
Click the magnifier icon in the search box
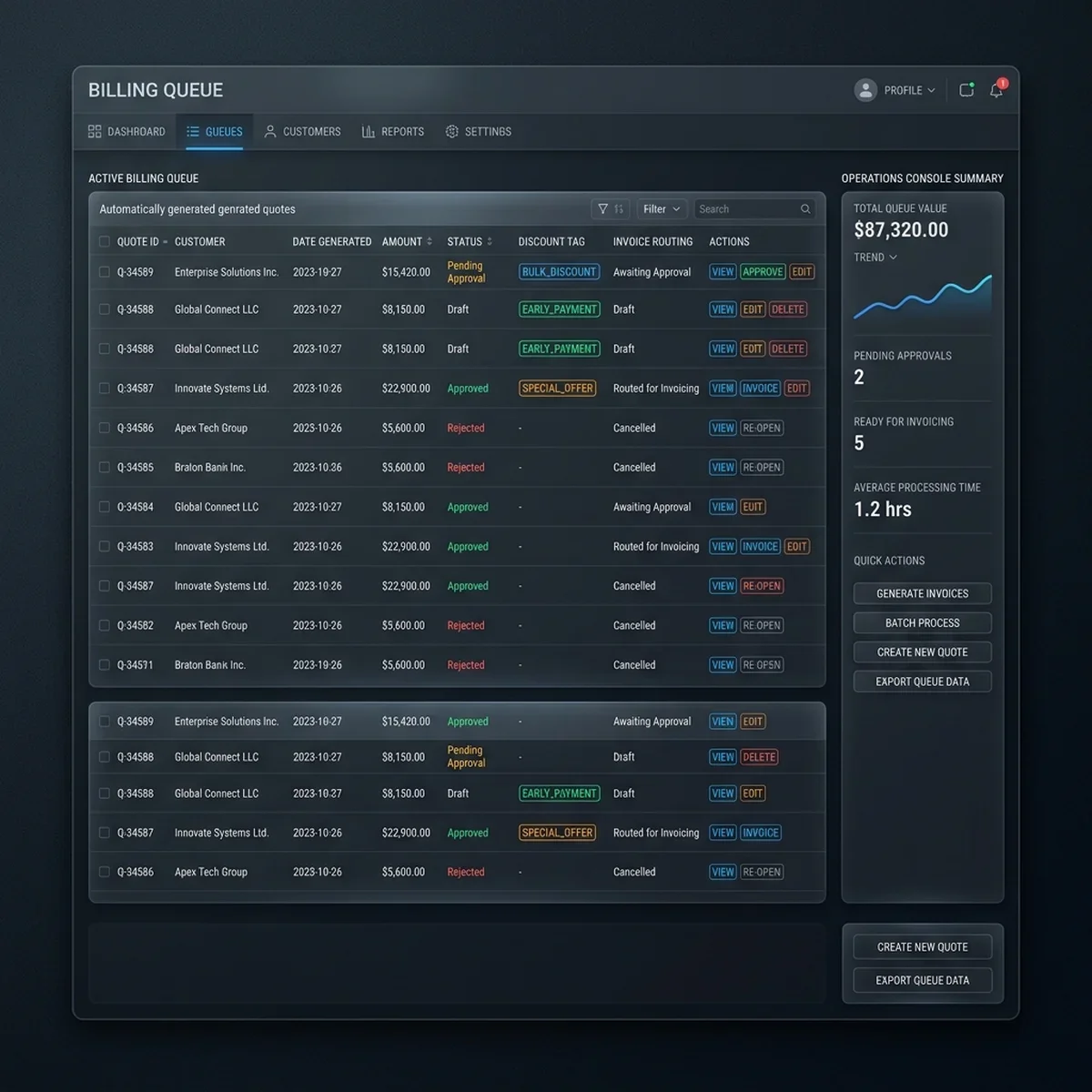[805, 209]
